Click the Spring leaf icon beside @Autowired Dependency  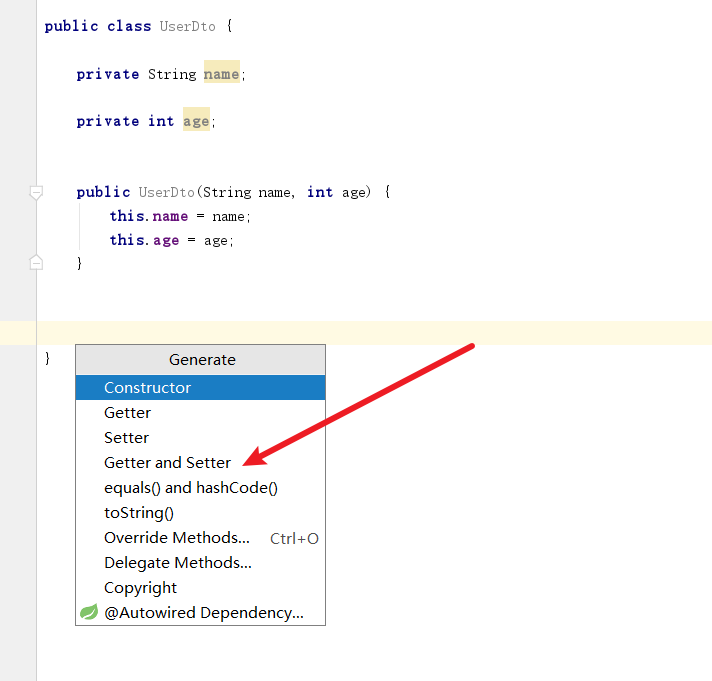click(89, 612)
